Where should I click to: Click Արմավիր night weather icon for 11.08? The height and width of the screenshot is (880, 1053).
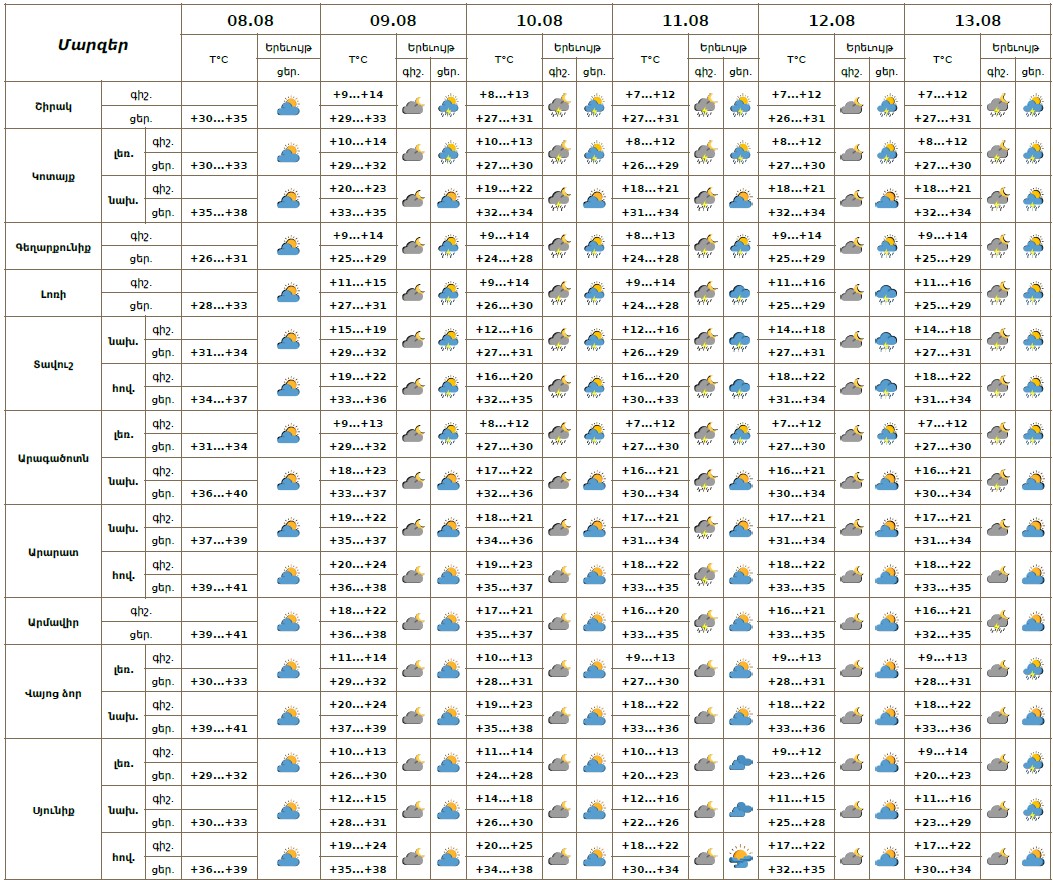coord(705,622)
